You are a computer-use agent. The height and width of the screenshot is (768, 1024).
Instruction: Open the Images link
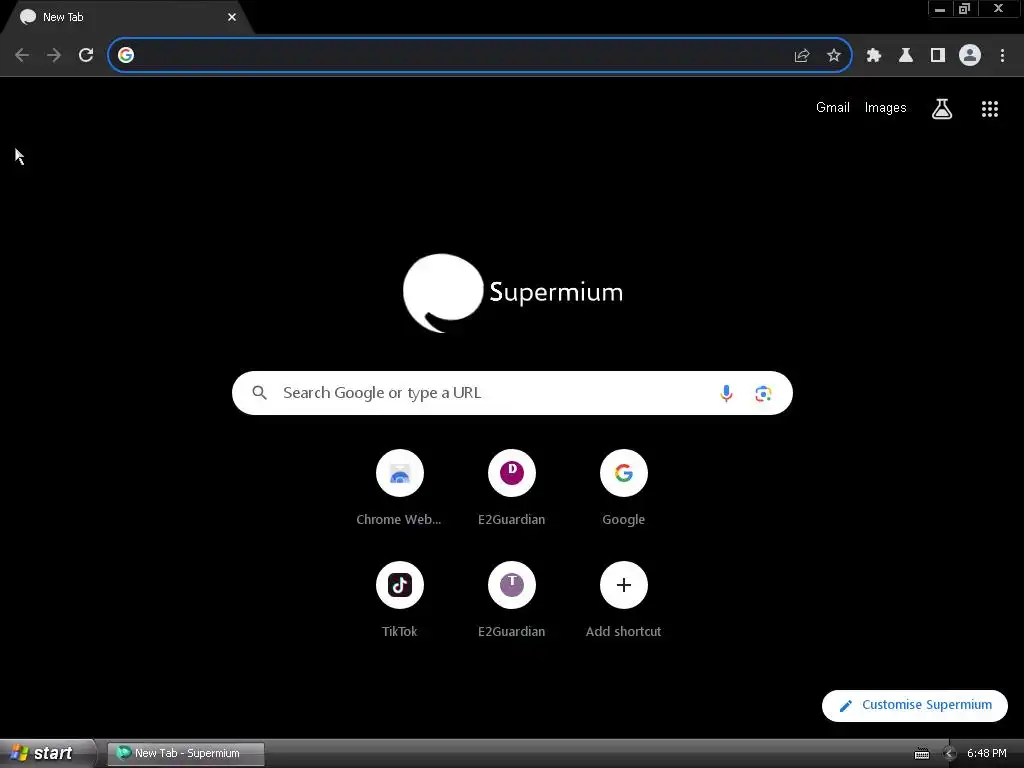point(885,108)
